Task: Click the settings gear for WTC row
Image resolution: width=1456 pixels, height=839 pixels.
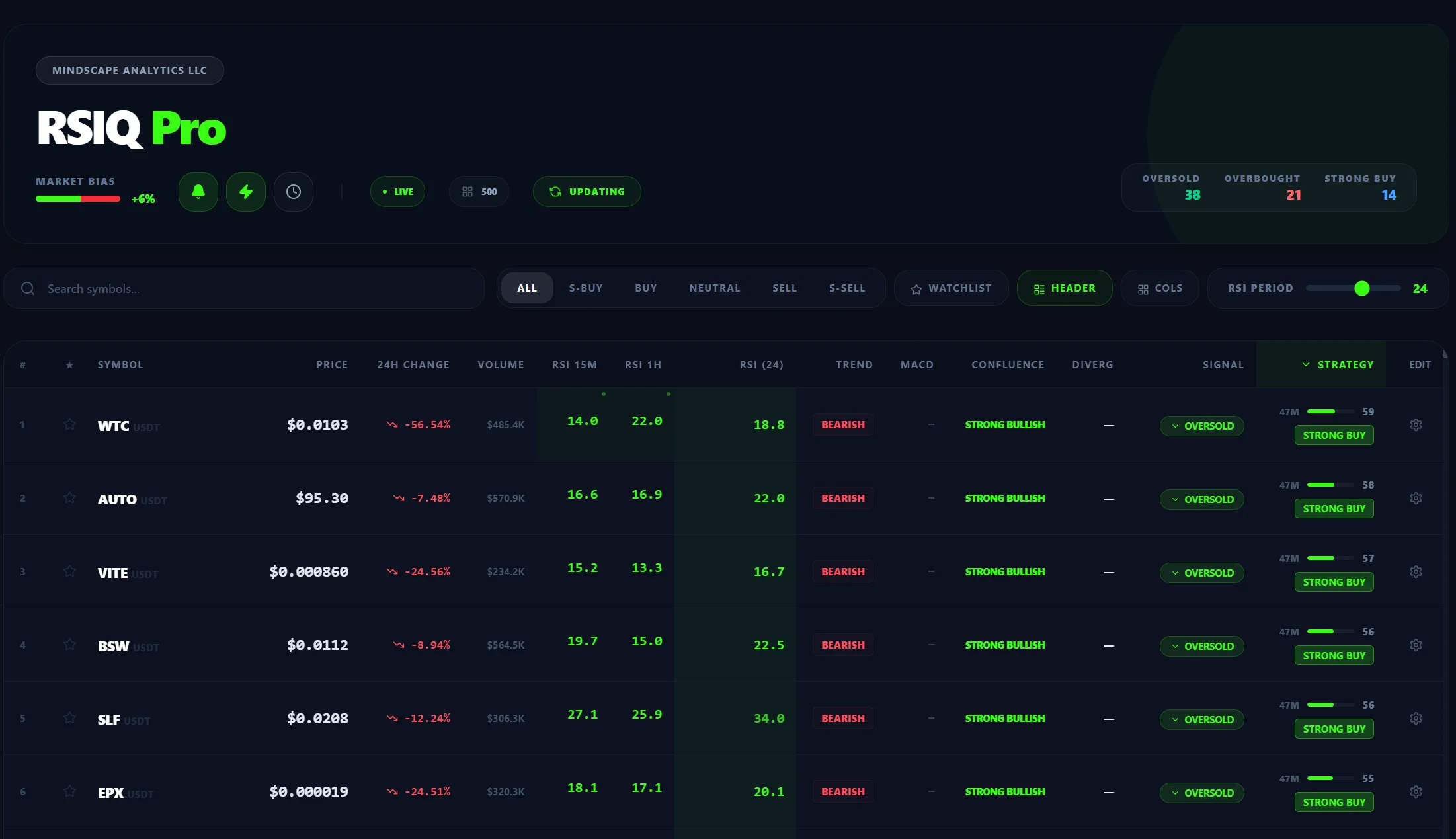Action: pos(1416,425)
